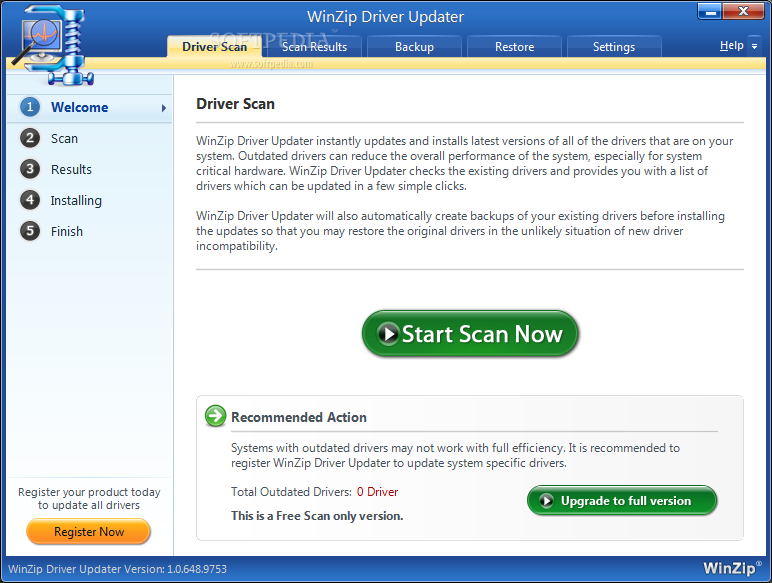Click the 'Recommended Action' heading
The width and height of the screenshot is (772, 583).
click(299, 417)
